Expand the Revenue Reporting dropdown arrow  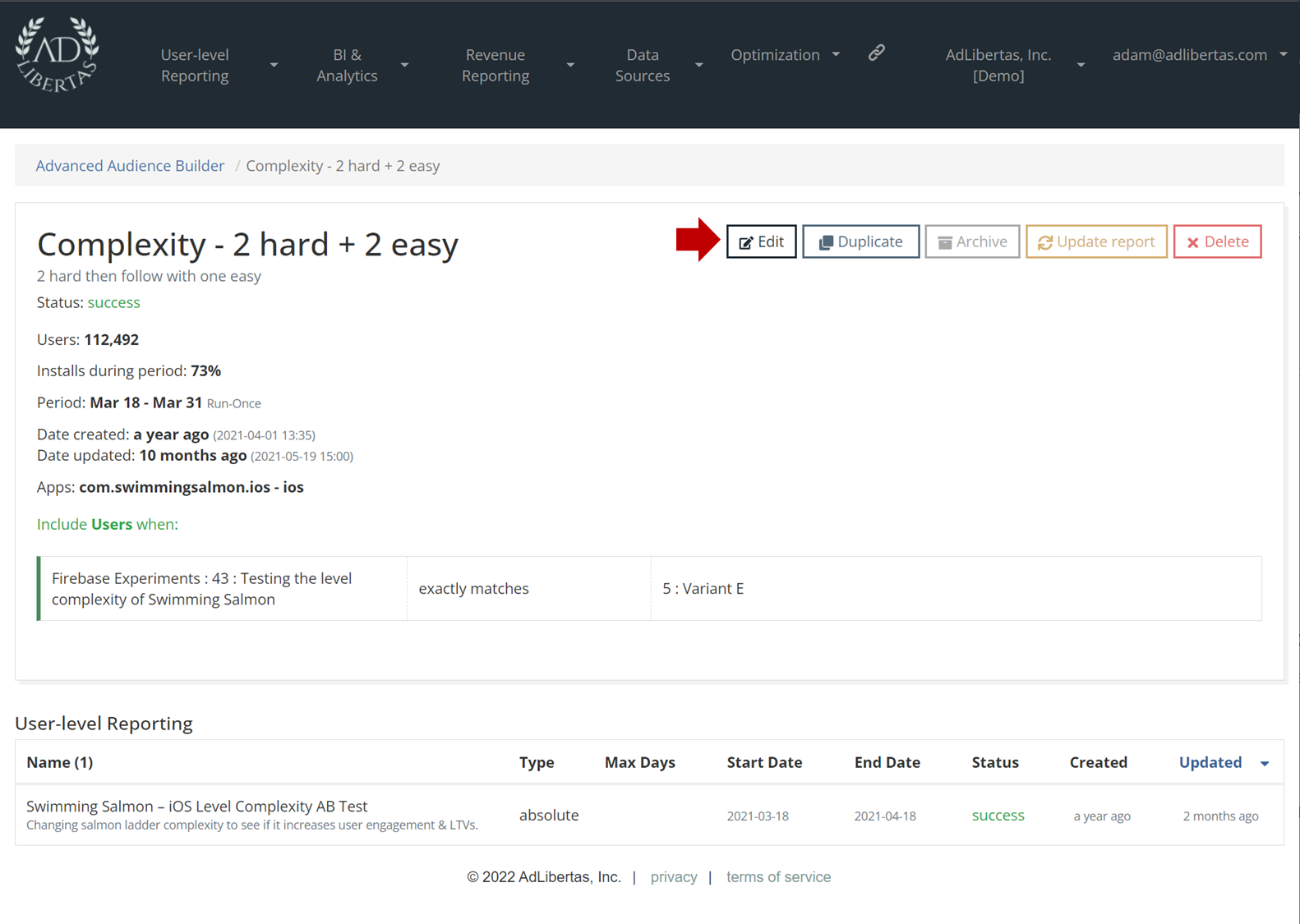[570, 65]
